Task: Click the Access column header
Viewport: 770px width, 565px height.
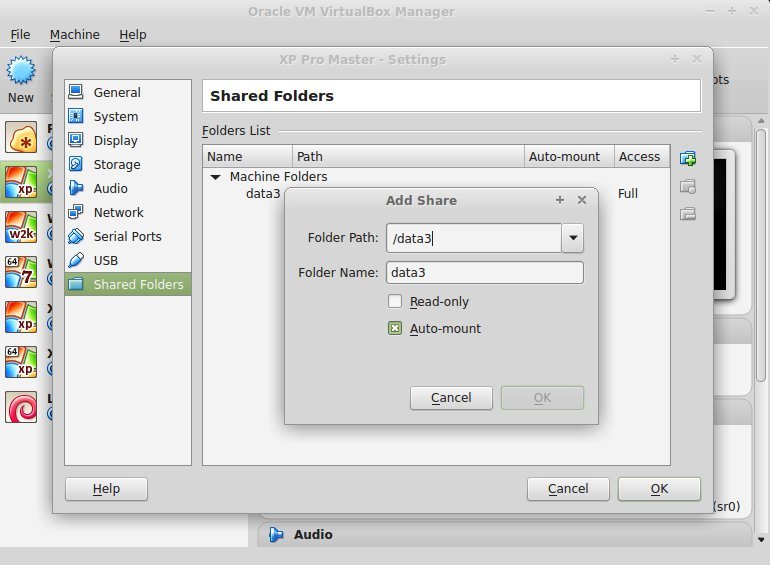Action: [x=642, y=157]
